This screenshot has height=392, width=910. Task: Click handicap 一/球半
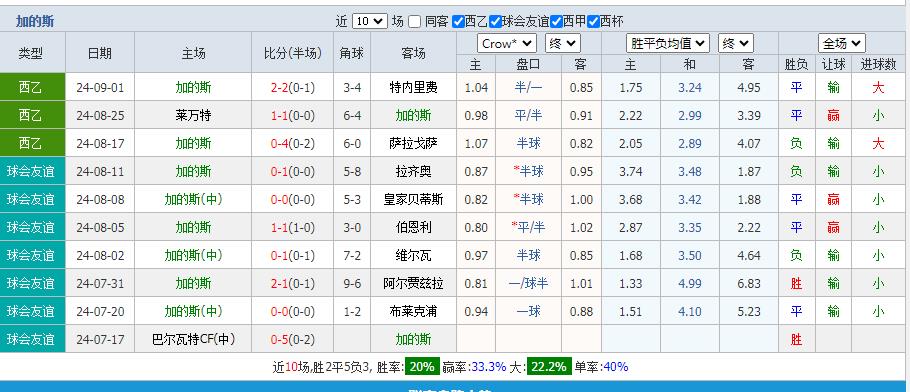528,283
